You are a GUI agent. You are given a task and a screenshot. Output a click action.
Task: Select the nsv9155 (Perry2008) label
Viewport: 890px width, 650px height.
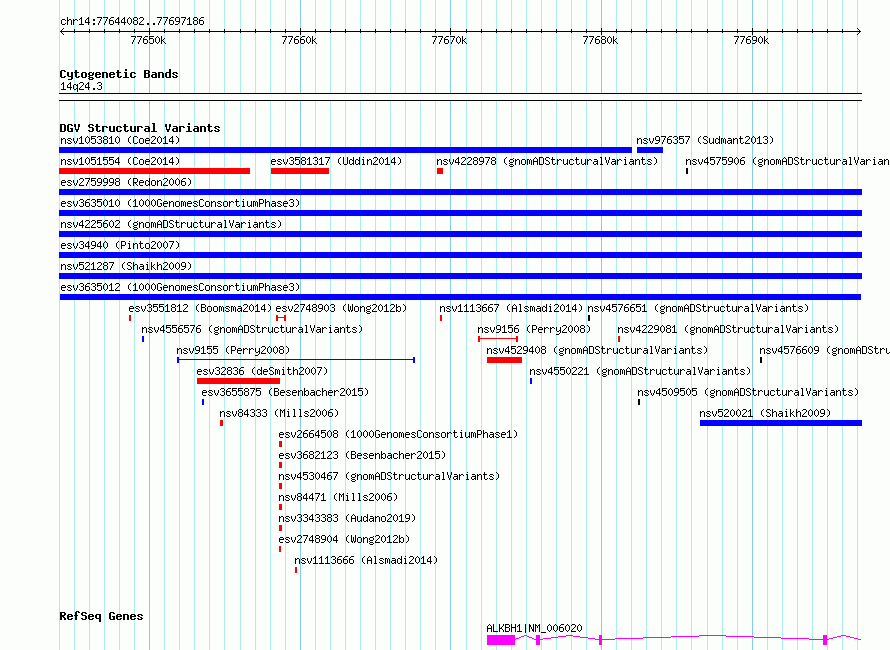click(233, 350)
